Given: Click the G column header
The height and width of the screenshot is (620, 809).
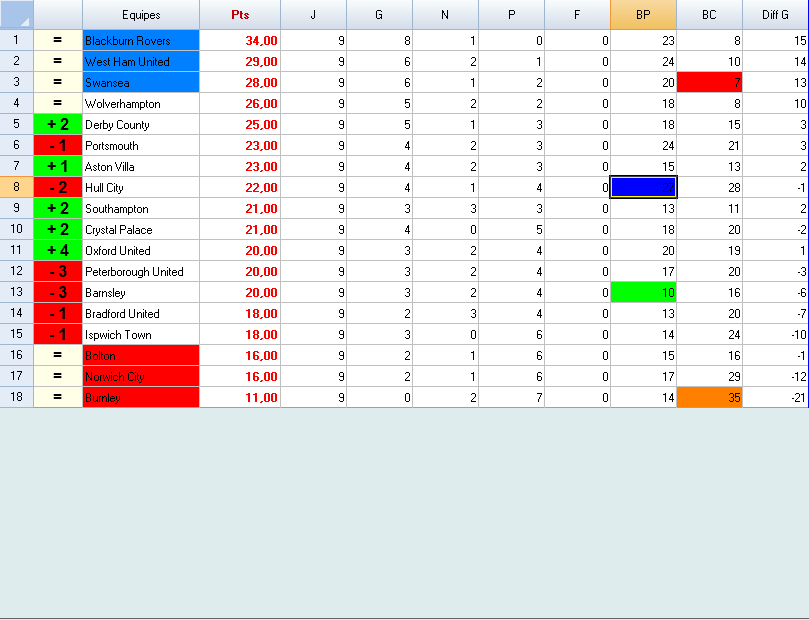Looking at the screenshot, I should click(379, 14).
